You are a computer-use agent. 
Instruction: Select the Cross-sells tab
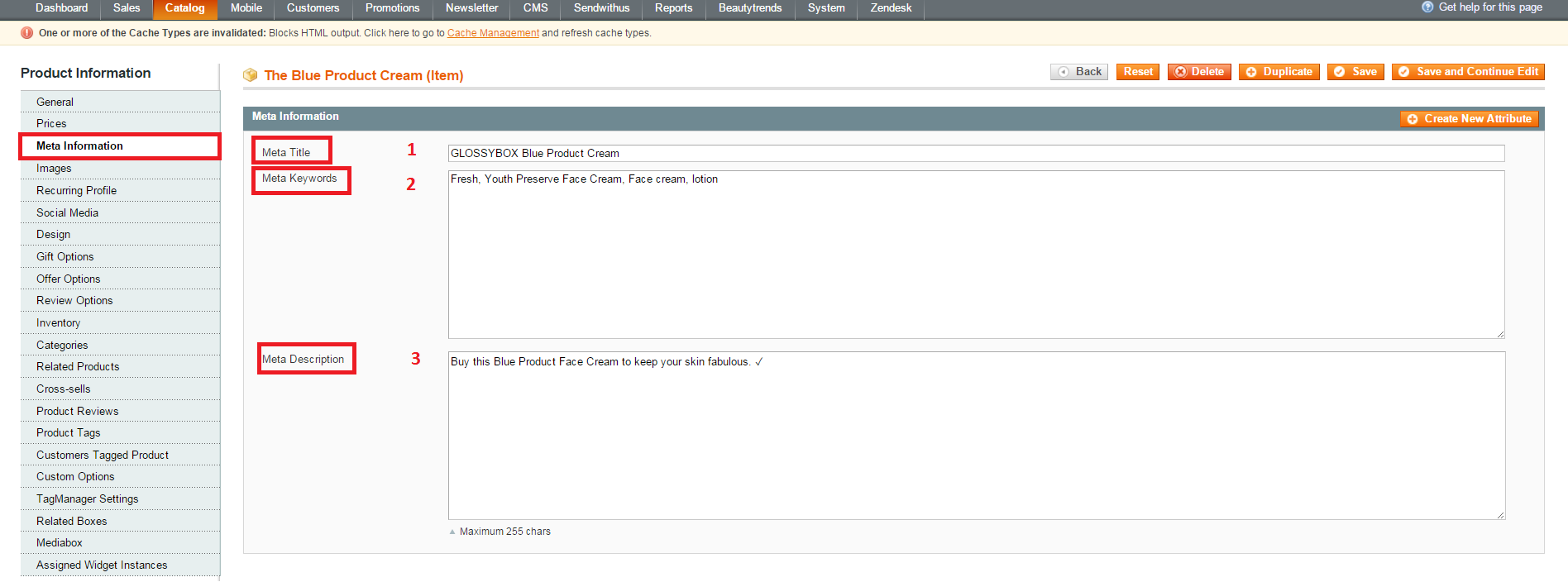tap(120, 389)
